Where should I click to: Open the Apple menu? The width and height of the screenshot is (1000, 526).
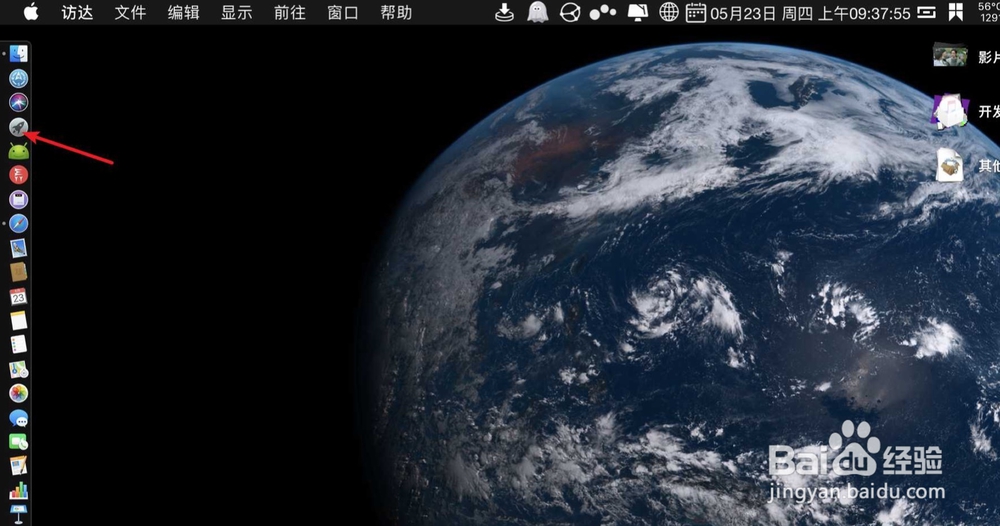tap(31, 12)
